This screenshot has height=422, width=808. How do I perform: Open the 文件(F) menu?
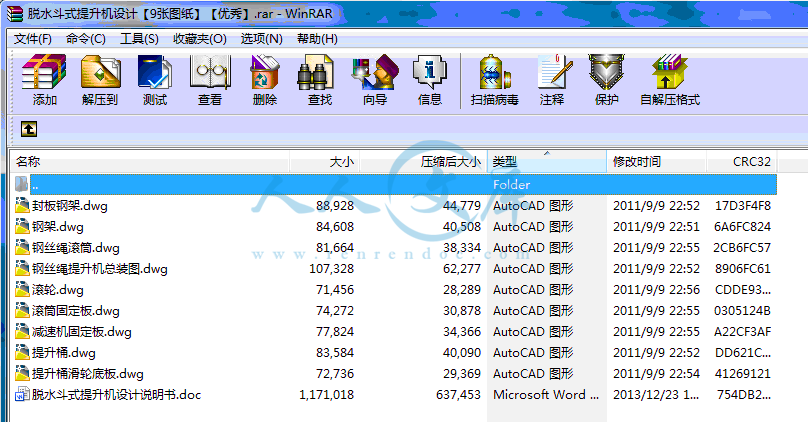click(32, 39)
